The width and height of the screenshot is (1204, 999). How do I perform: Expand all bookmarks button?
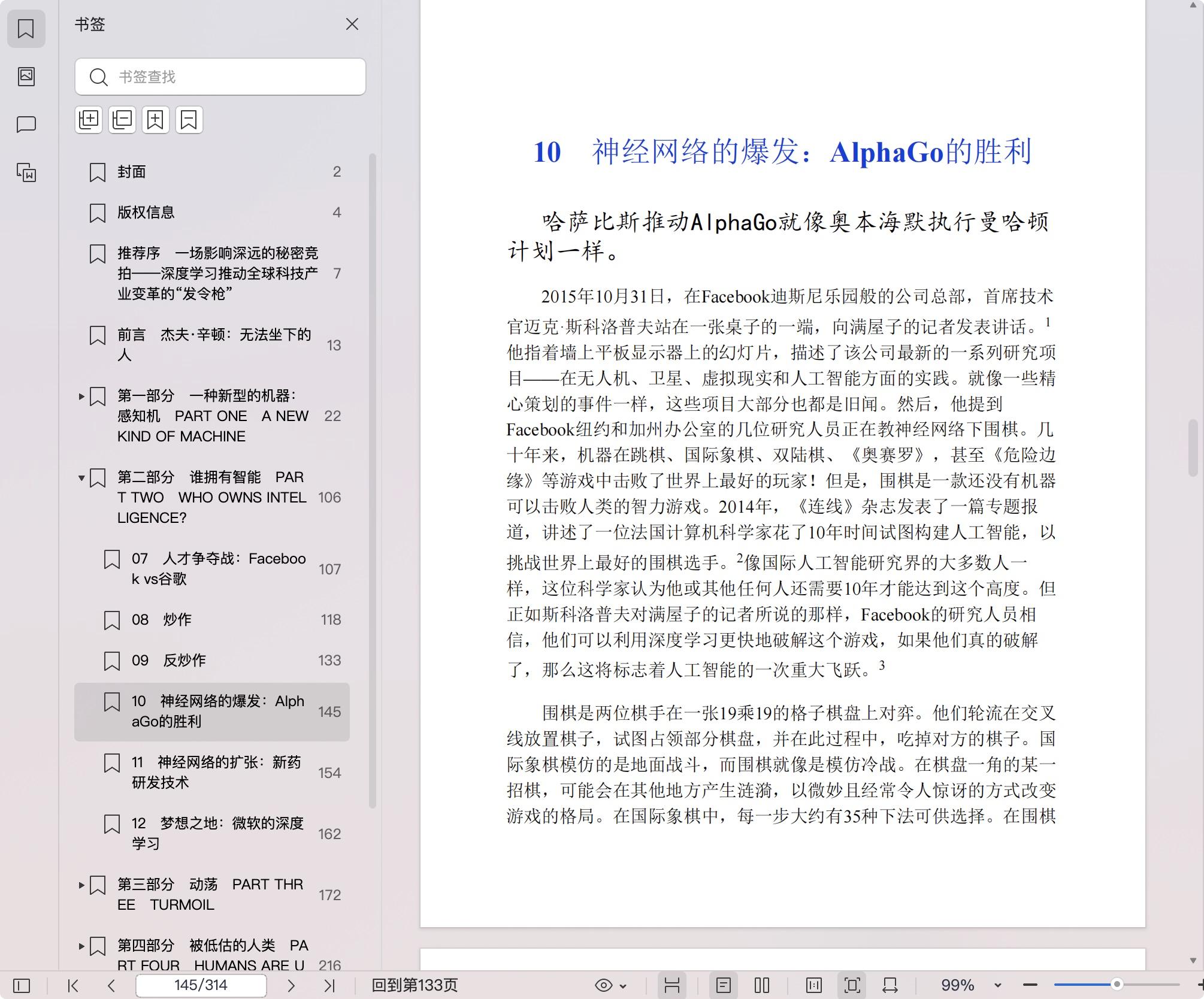pyautogui.click(x=89, y=120)
